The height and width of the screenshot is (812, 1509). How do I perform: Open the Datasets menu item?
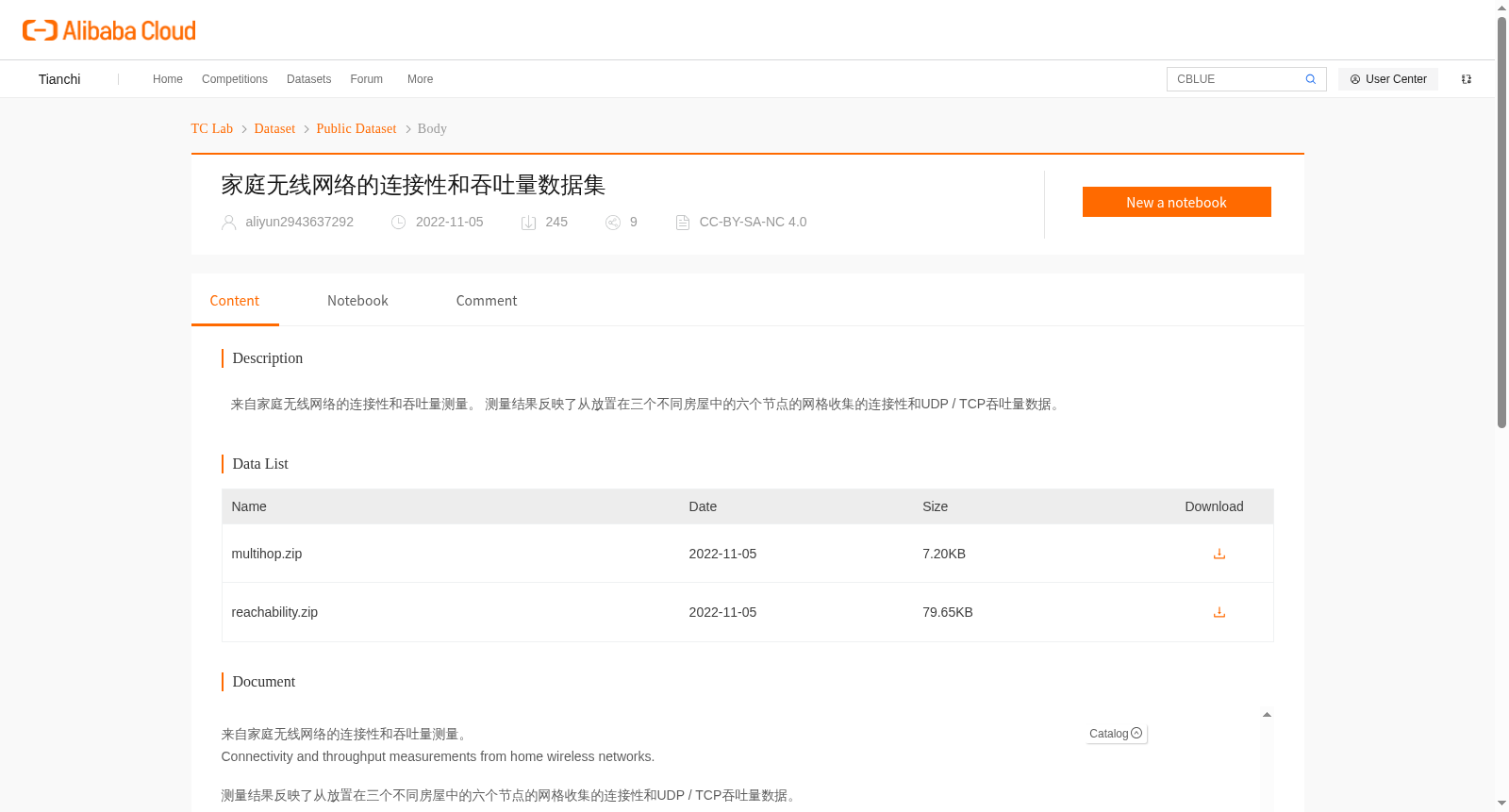pos(308,79)
